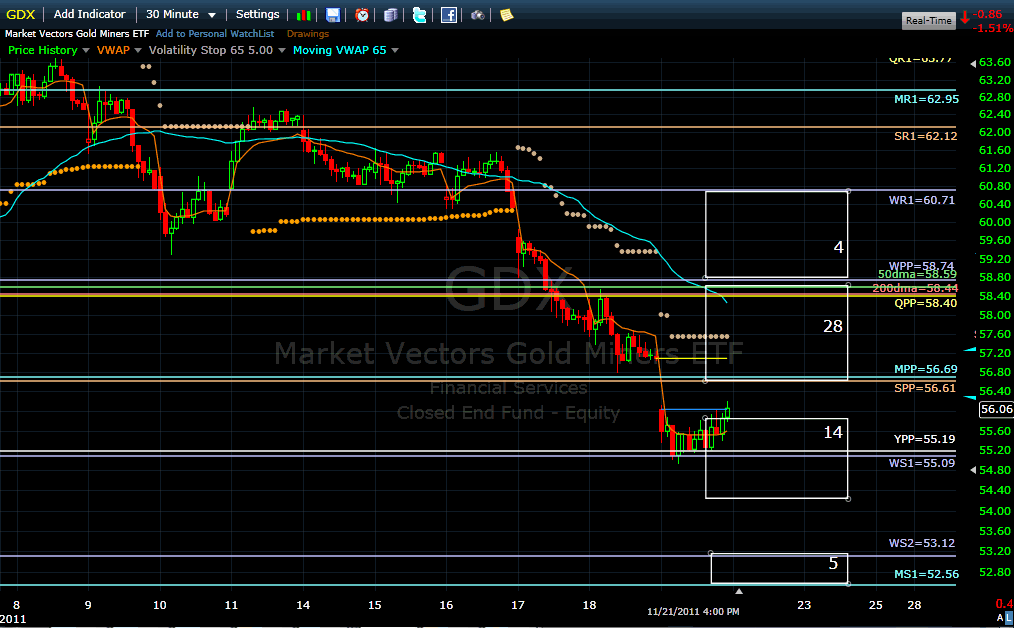The width and height of the screenshot is (1014, 628).
Task: Share the chart on Facebook
Action: tap(449, 15)
